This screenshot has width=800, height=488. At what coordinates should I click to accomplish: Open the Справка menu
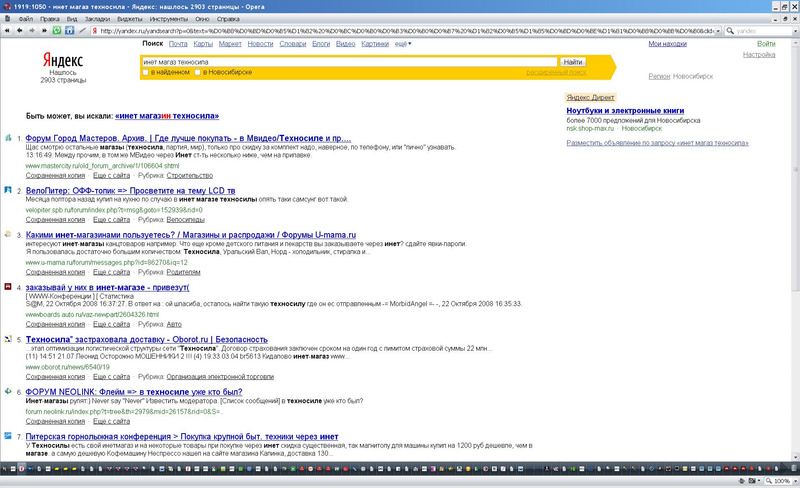pyautogui.click(x=228, y=19)
